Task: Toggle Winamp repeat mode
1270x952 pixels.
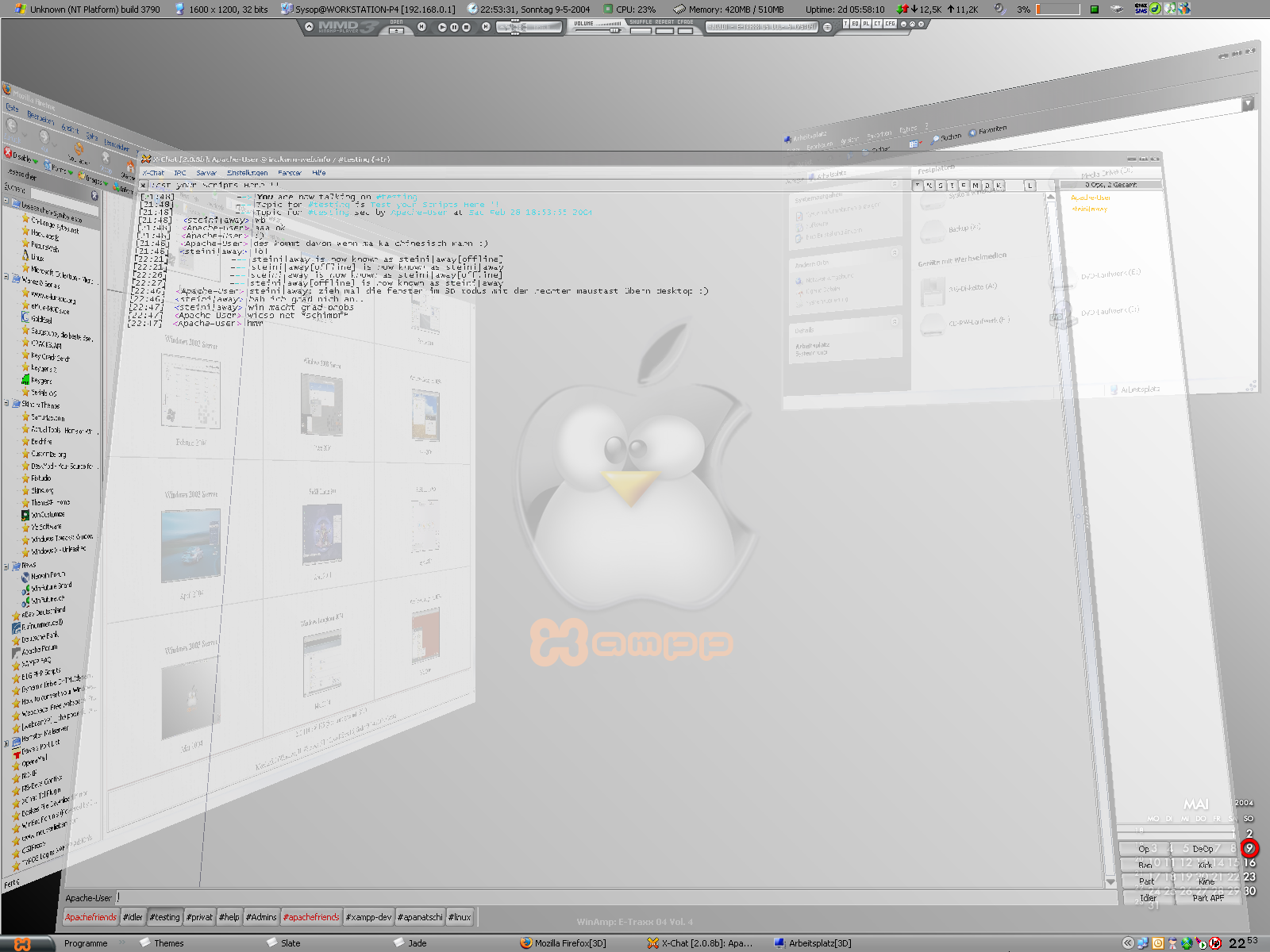Action: pos(664,30)
